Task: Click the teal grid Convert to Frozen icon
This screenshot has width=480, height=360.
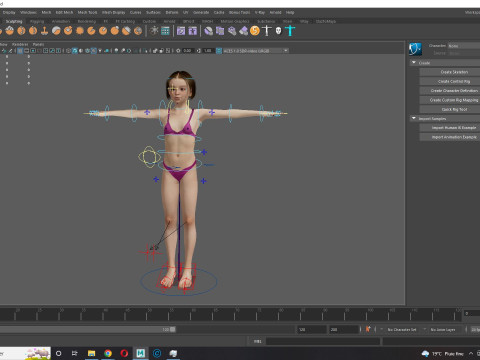Action: point(165,31)
